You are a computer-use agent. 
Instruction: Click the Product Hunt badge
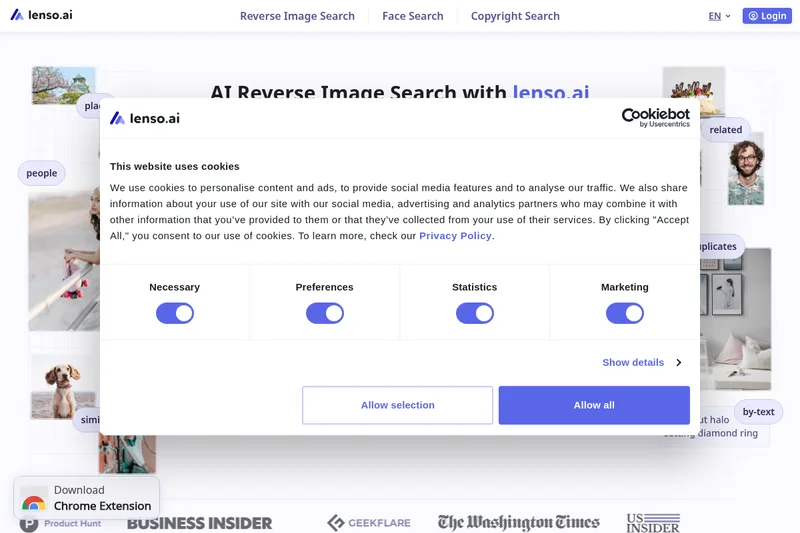point(60,524)
